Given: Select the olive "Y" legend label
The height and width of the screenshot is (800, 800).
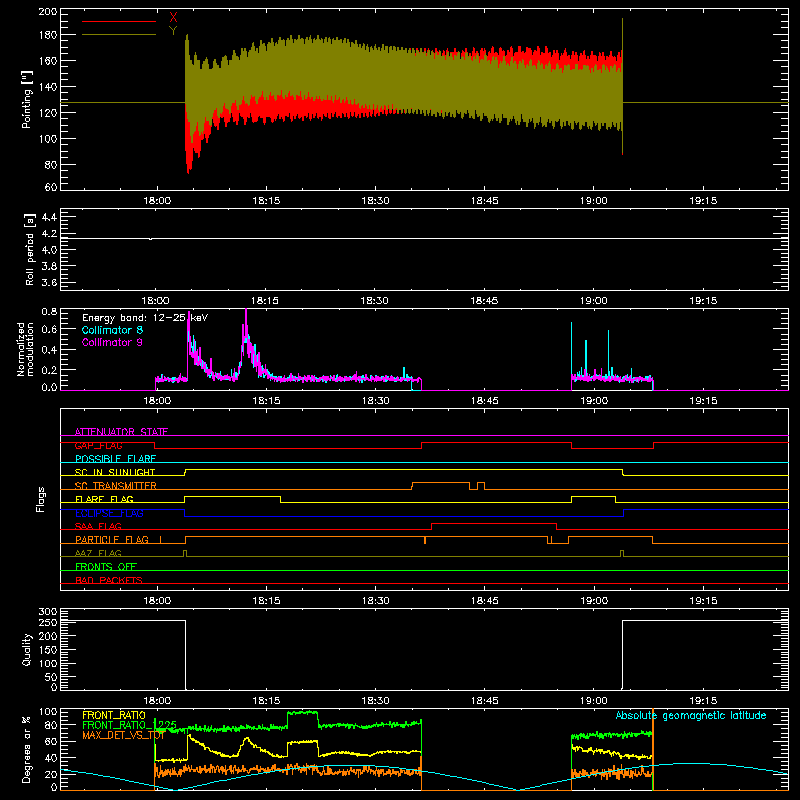Looking at the screenshot, I should (x=173, y=31).
